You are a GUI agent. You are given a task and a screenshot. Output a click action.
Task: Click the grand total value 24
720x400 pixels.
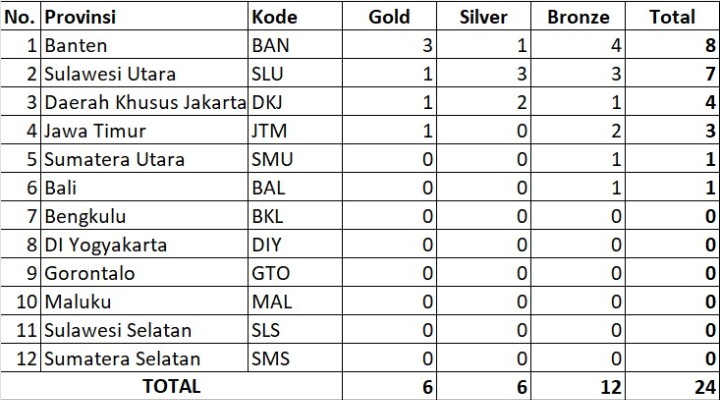[672, 386]
